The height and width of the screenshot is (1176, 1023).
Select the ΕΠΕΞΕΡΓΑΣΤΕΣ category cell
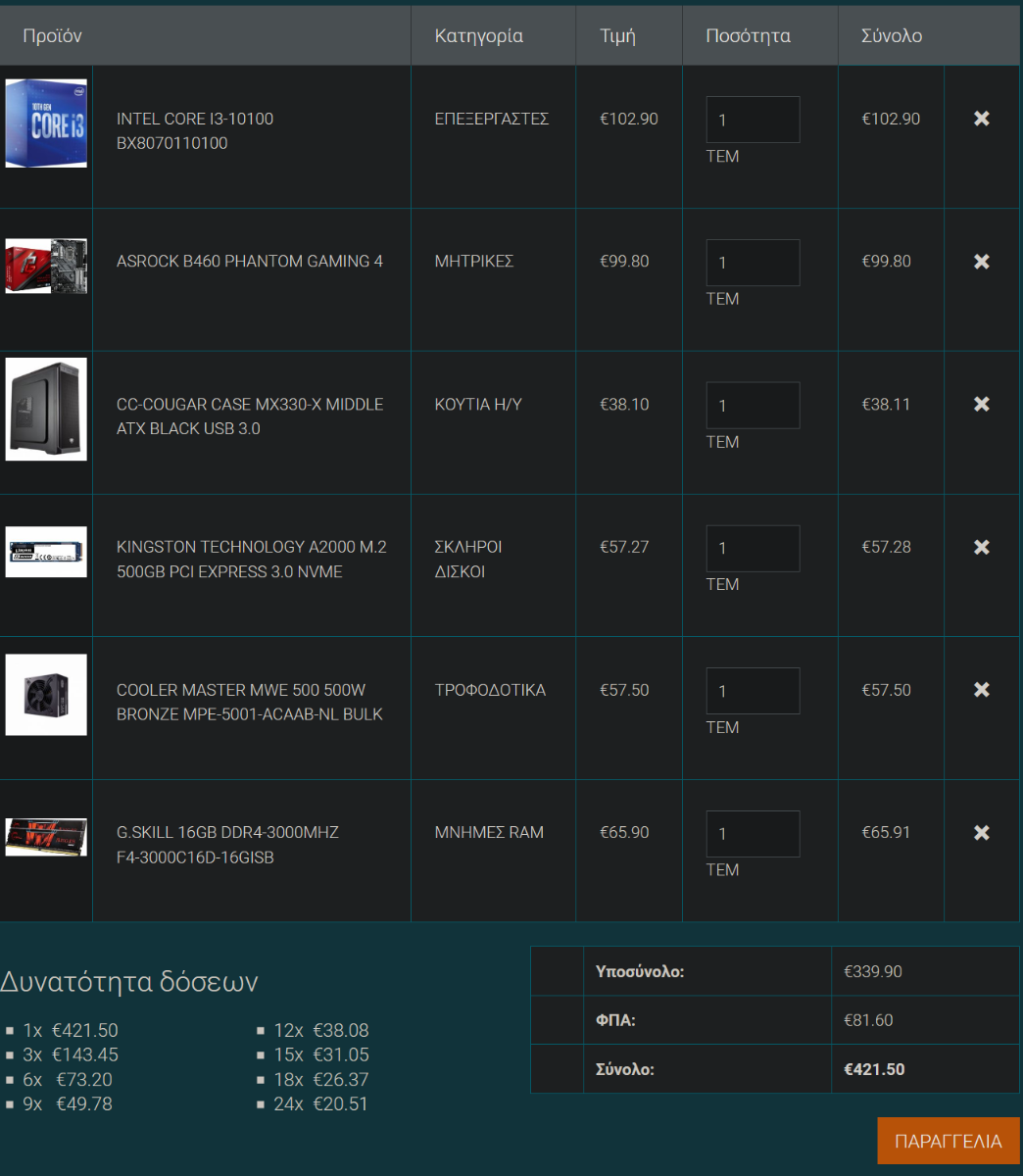[x=492, y=119]
